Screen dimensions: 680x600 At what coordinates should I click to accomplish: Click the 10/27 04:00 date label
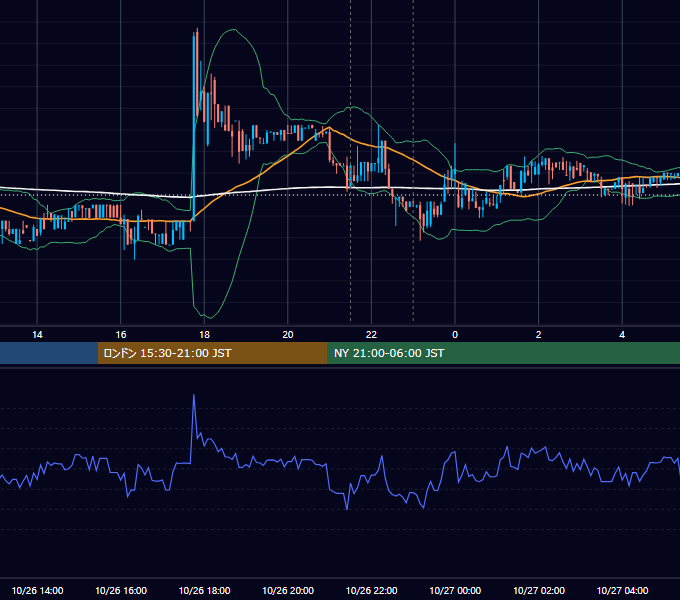(622, 590)
